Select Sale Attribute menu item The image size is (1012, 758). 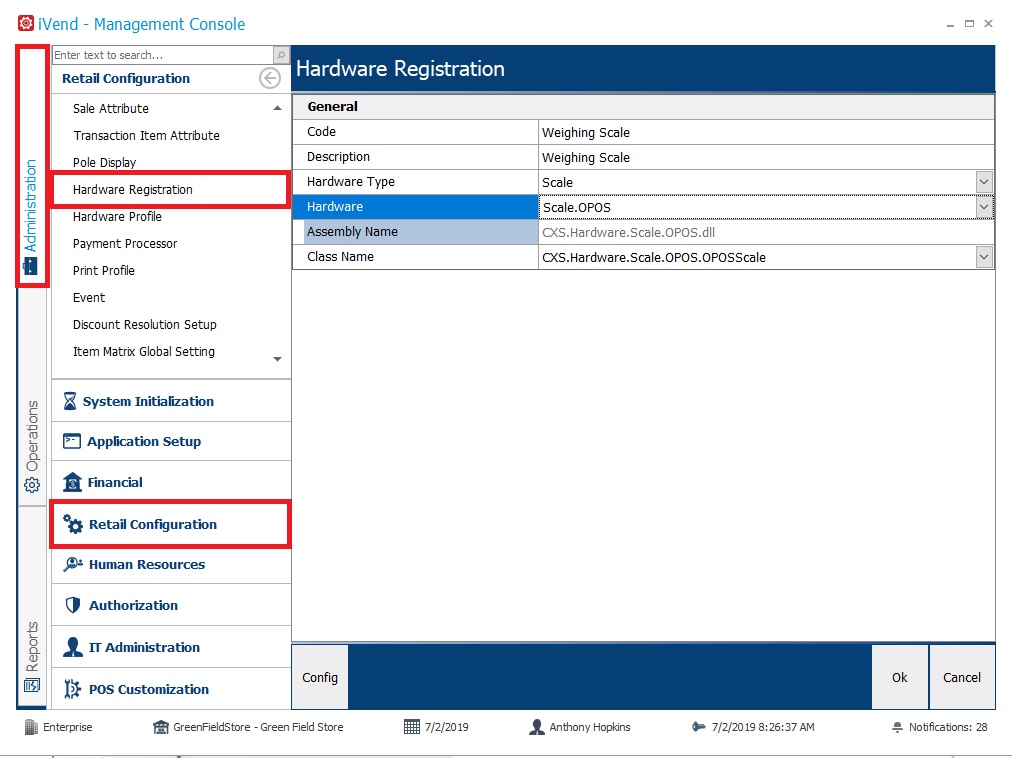(x=110, y=108)
